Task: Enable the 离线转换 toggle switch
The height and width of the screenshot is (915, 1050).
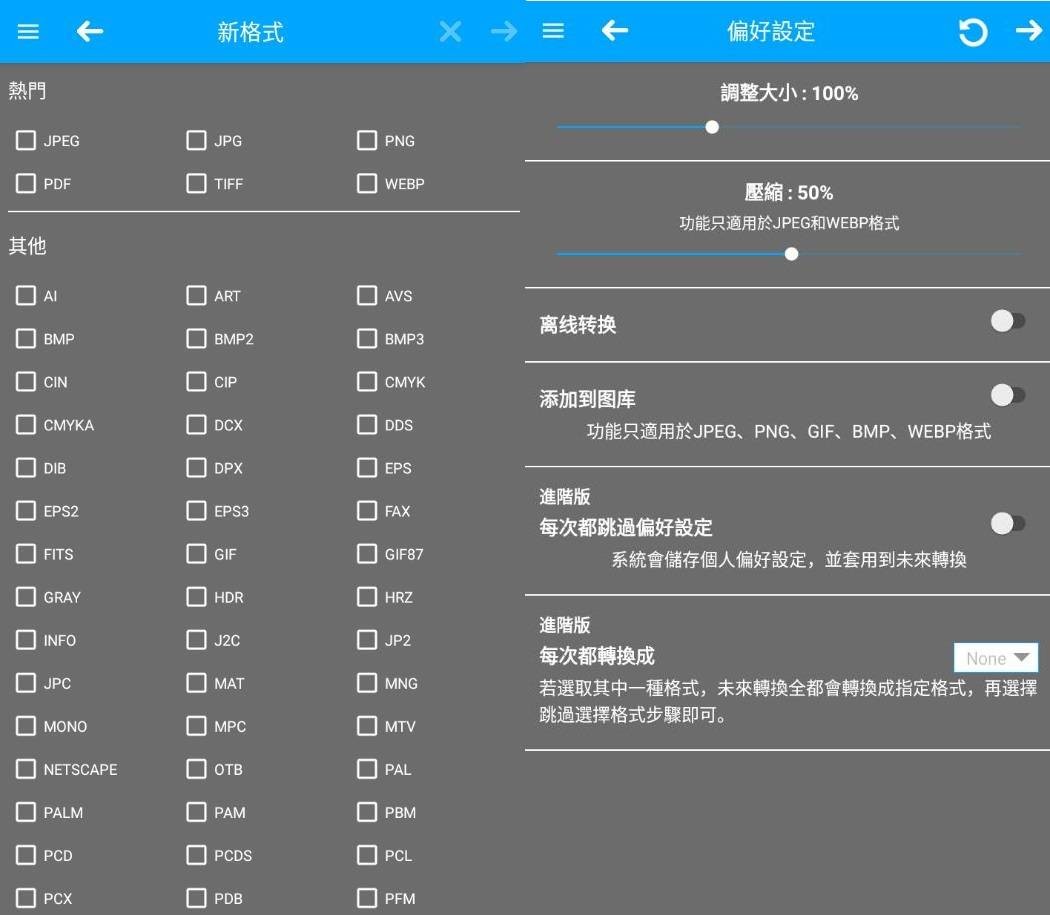Action: point(1007,322)
